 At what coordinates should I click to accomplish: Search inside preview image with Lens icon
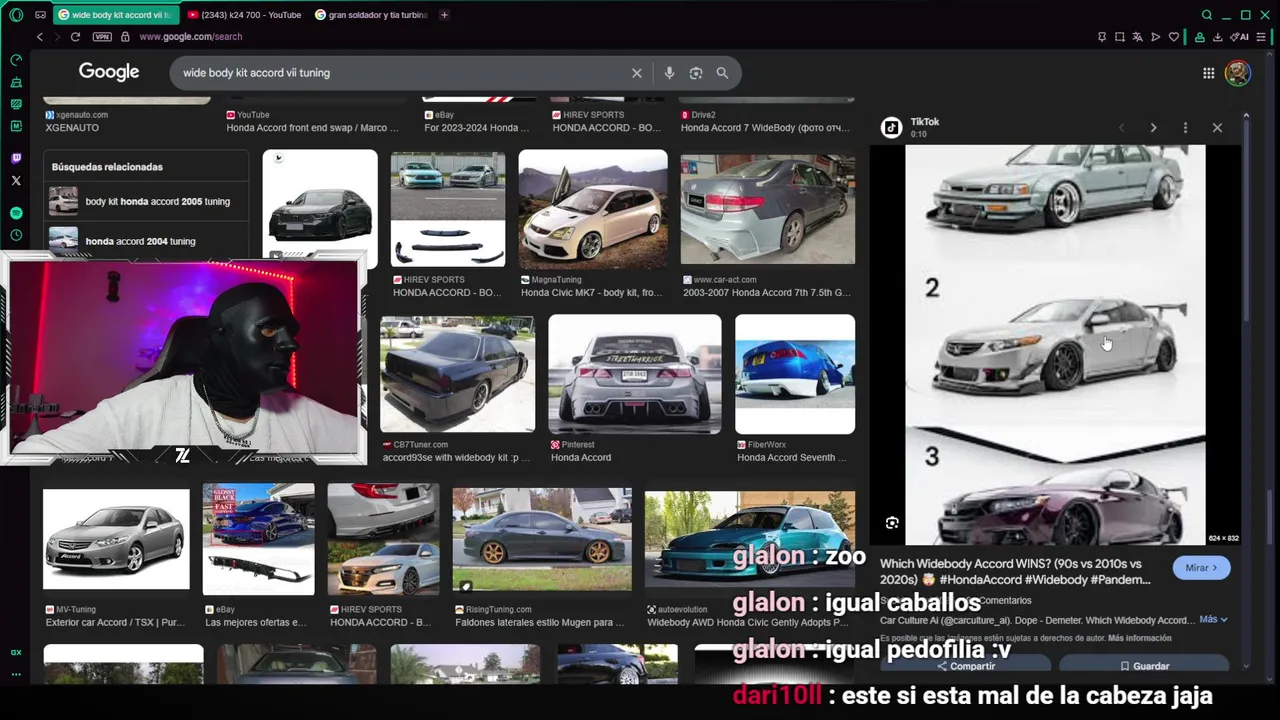pos(892,523)
